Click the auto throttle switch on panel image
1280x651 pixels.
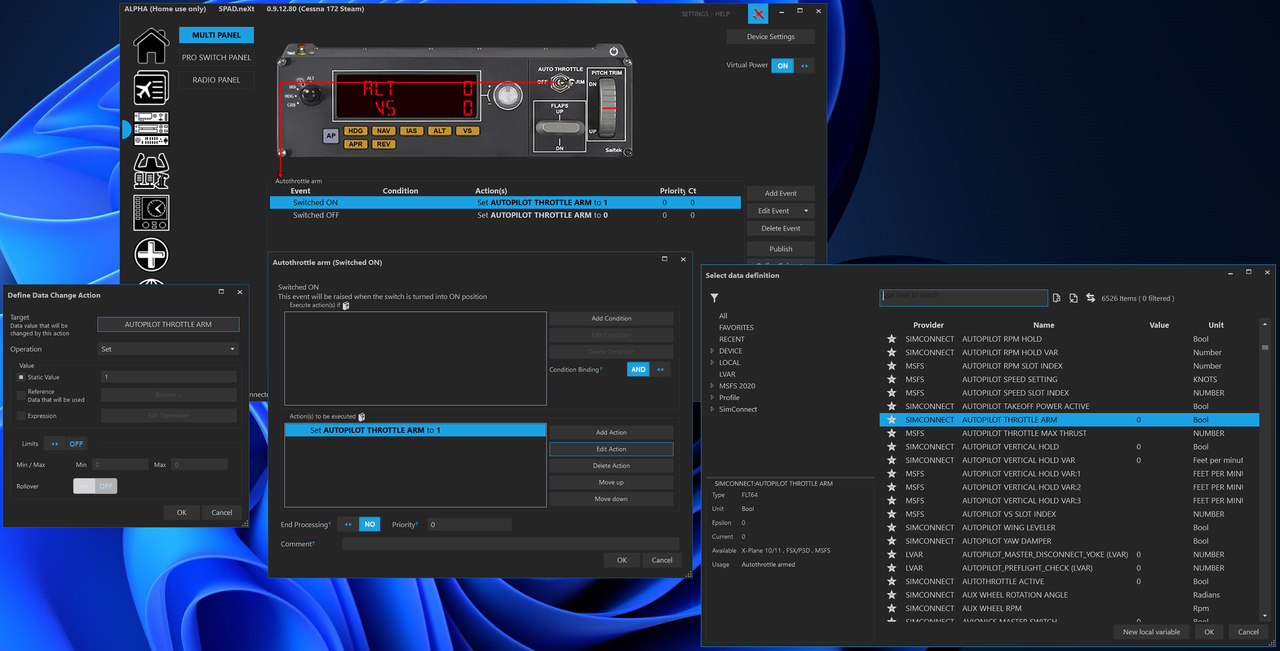562,82
